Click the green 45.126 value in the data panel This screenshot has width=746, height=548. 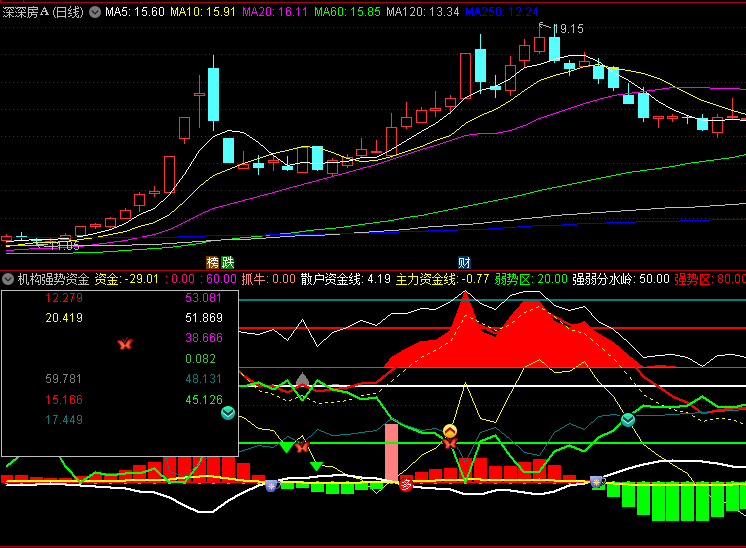click(204, 400)
